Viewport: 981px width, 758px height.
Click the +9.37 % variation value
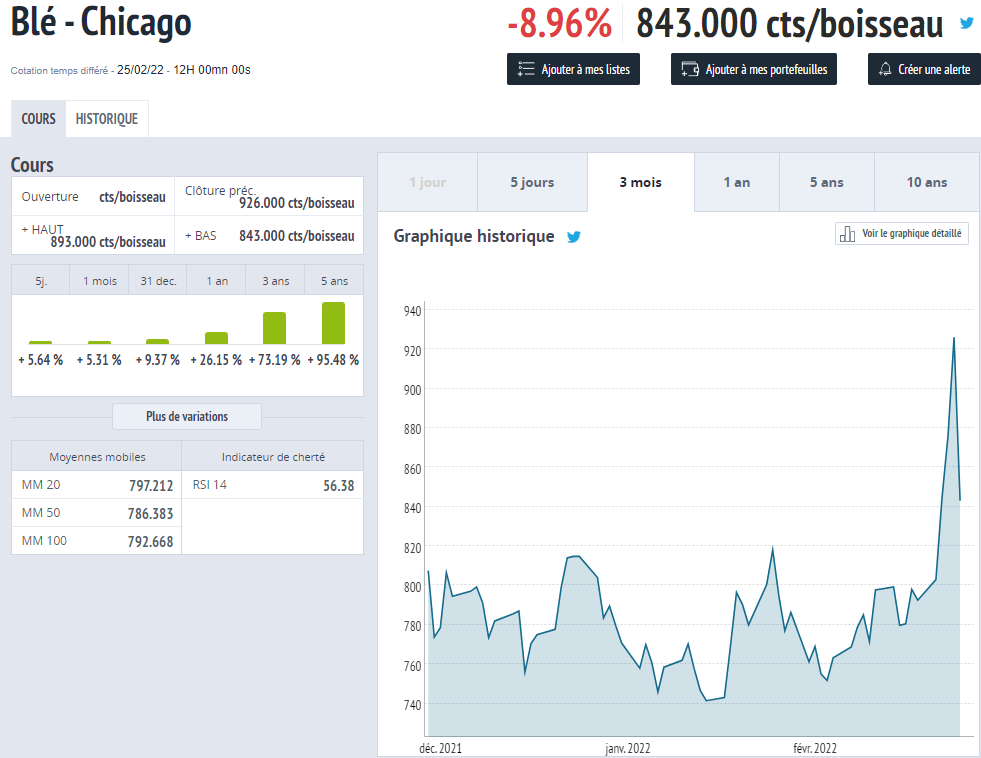point(158,360)
